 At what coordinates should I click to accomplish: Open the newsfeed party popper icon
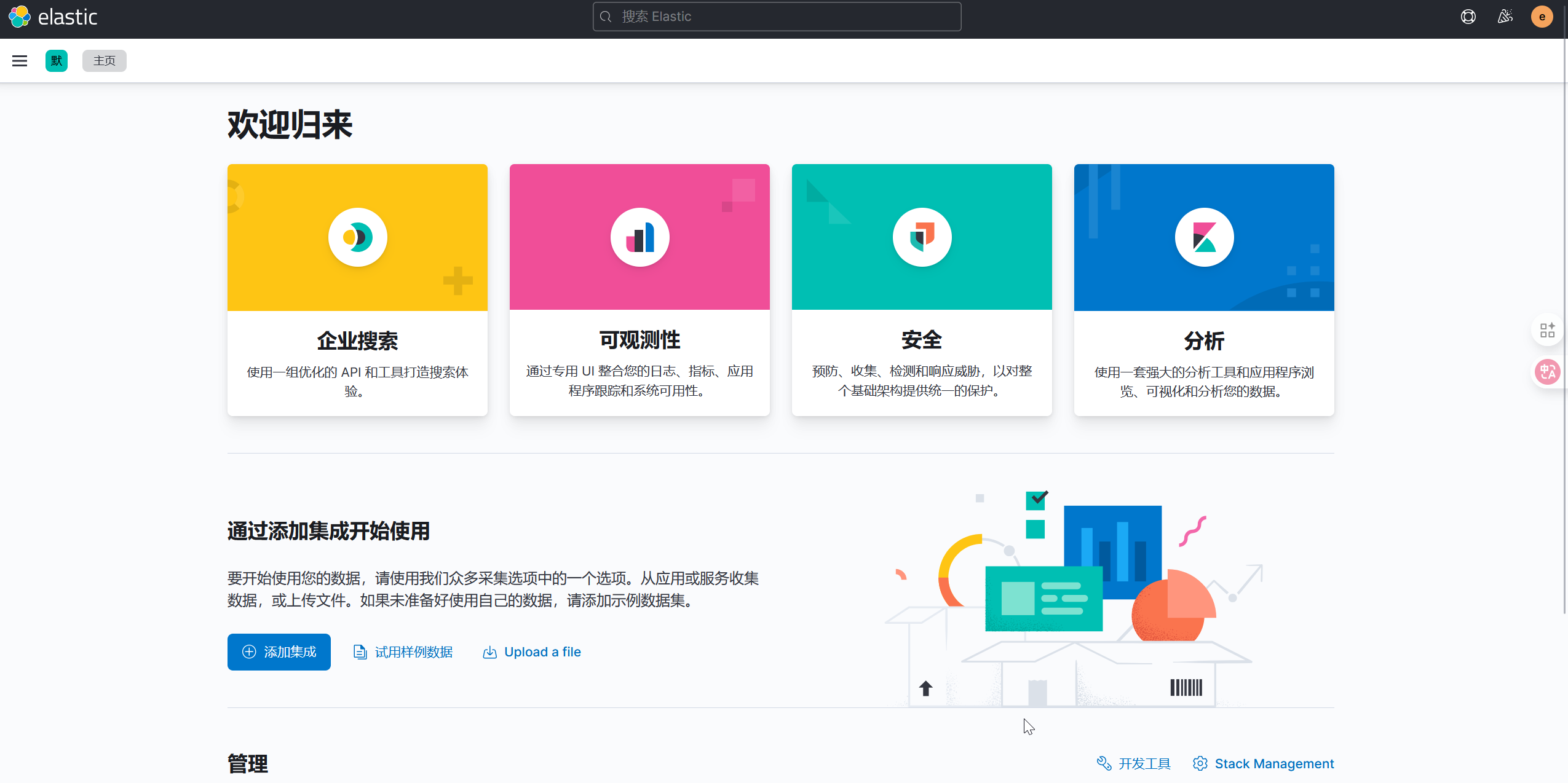pos(1505,17)
